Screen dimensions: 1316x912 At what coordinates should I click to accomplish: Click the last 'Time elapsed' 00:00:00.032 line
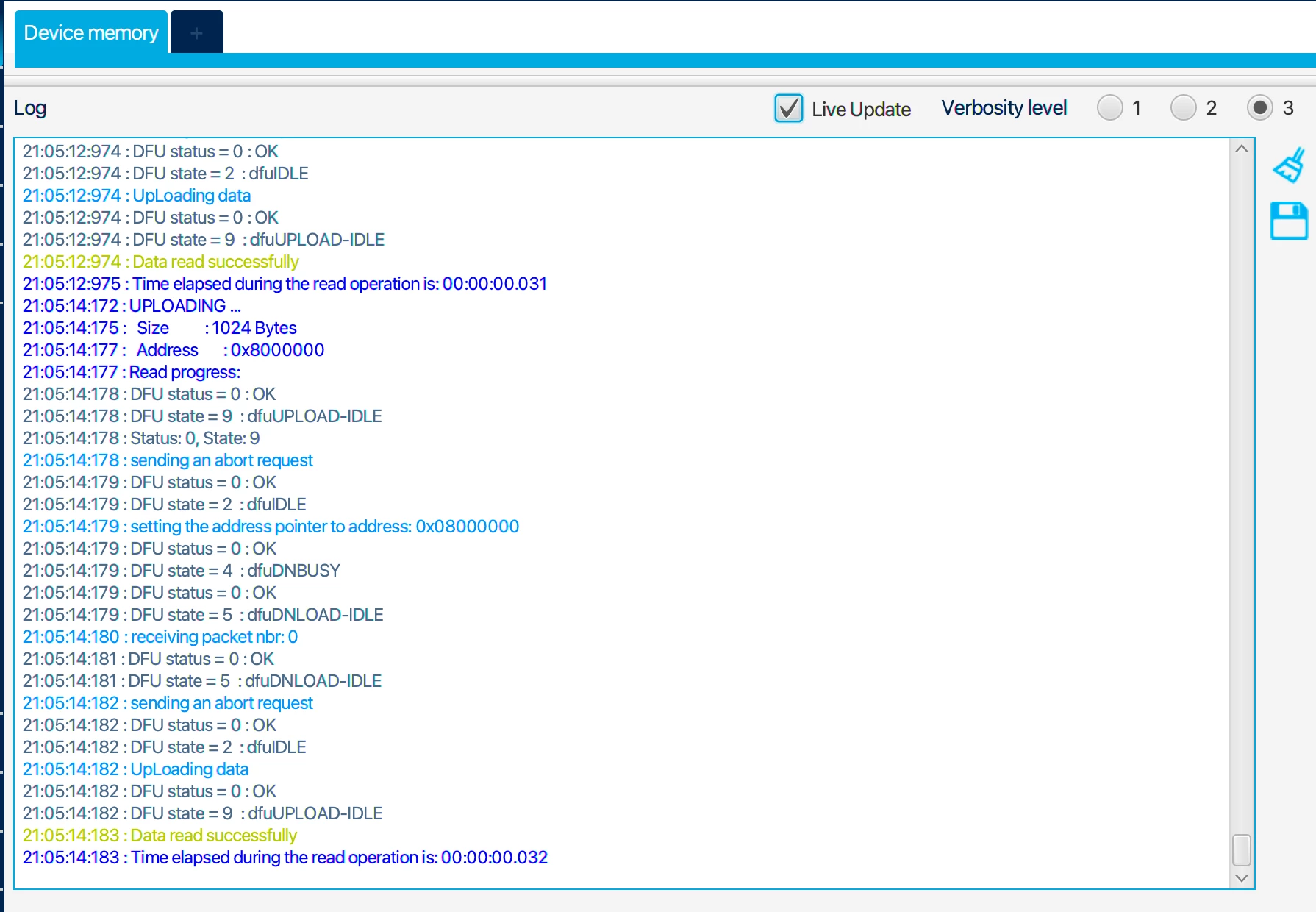[285, 858]
